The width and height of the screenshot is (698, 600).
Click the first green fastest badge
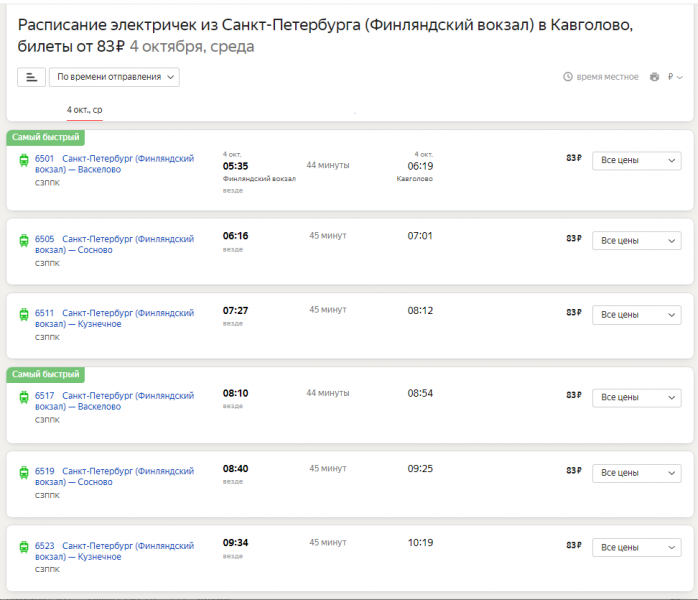coord(45,137)
